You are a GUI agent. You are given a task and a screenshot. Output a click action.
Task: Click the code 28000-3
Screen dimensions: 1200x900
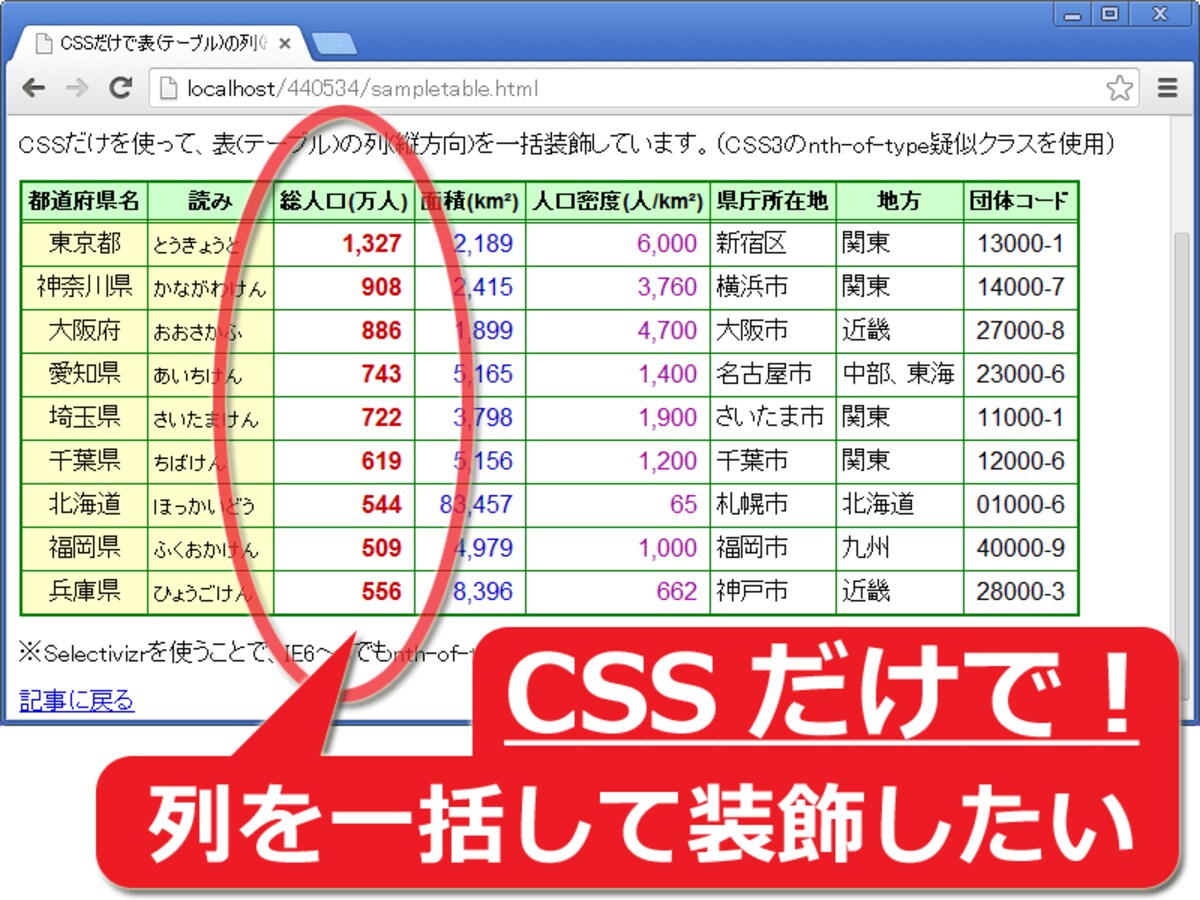1021,591
